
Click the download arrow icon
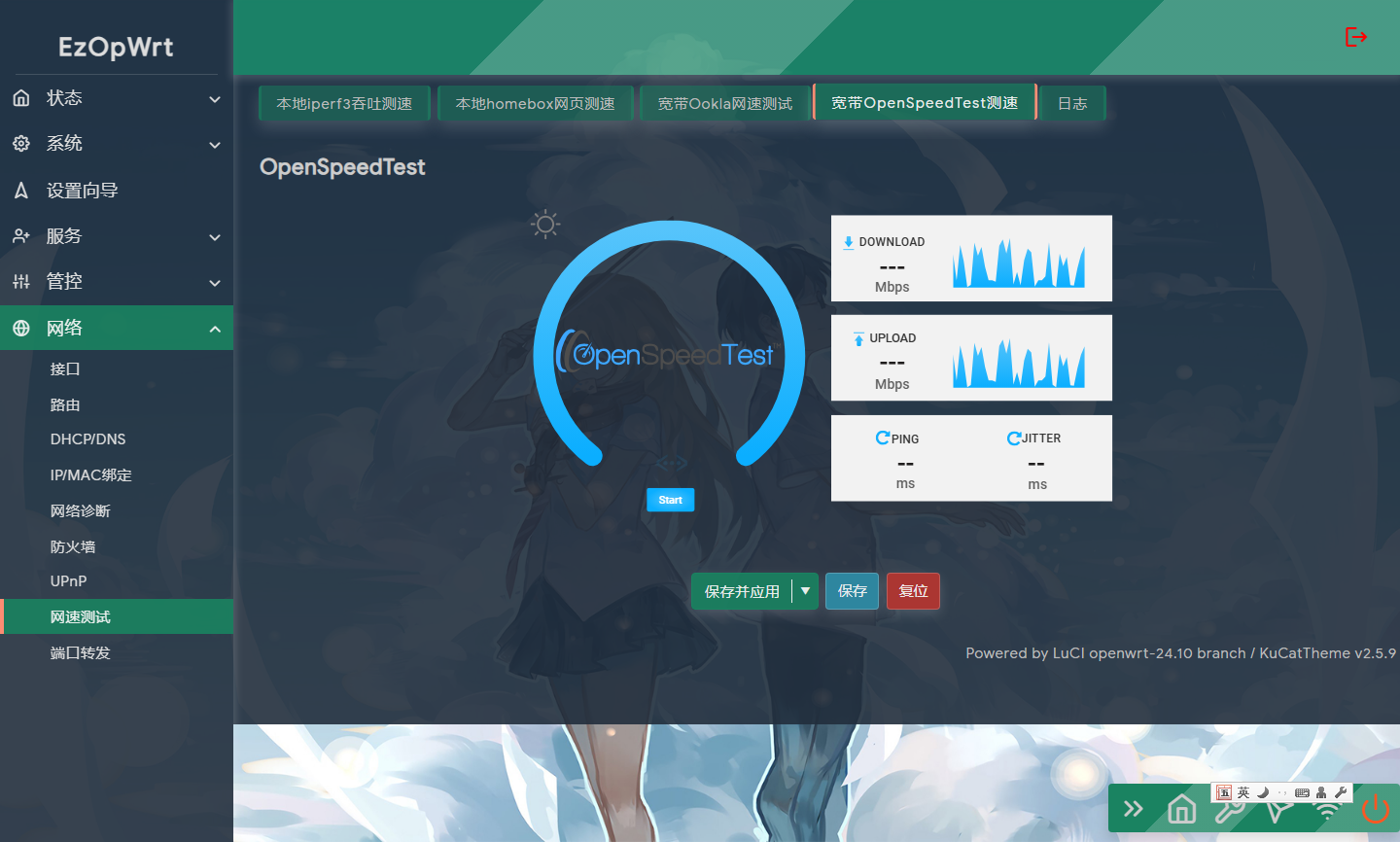849,242
